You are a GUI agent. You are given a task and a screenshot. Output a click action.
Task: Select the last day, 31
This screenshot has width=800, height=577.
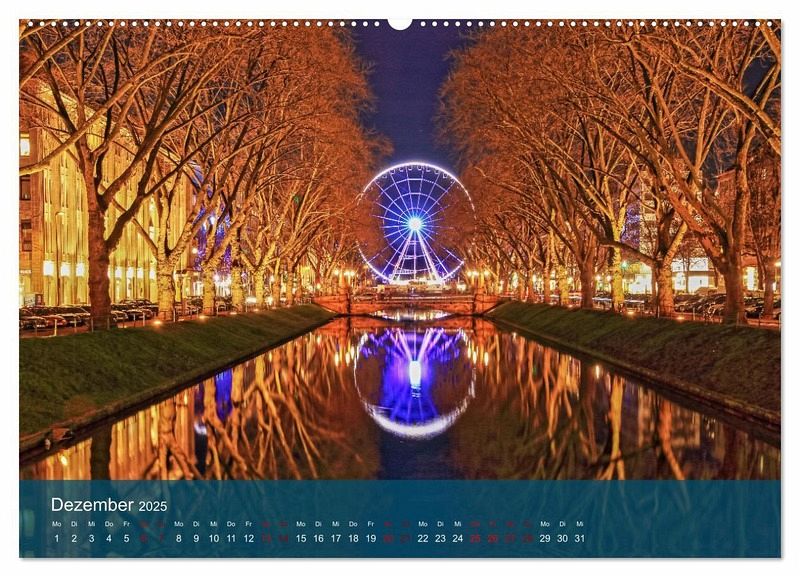pos(579,538)
